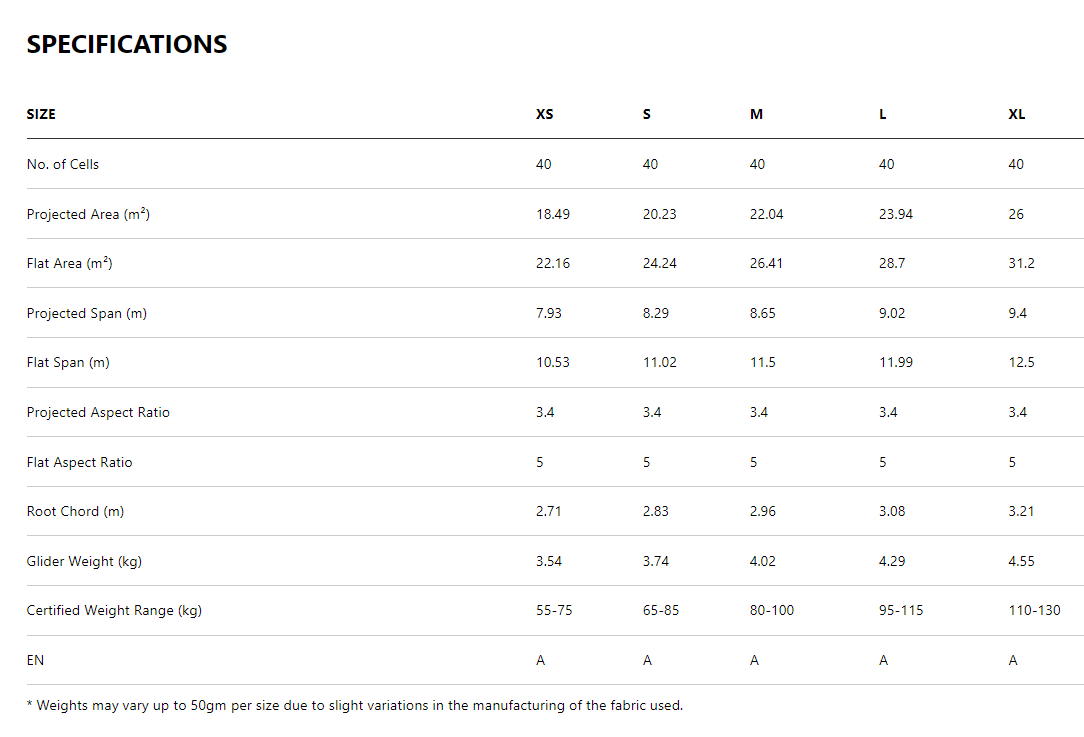This screenshot has width=1084, height=737.
Task: Select the Root Chord value 2.71
Action: [x=548, y=511]
